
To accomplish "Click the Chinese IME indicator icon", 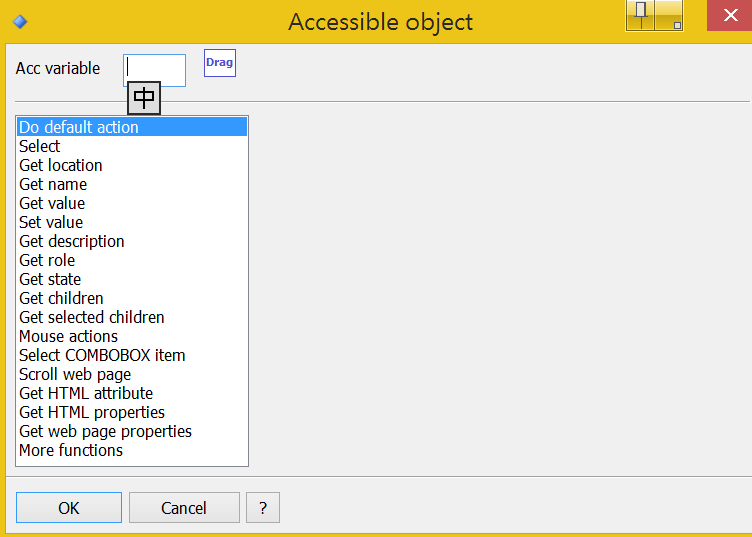I will tap(144, 98).
